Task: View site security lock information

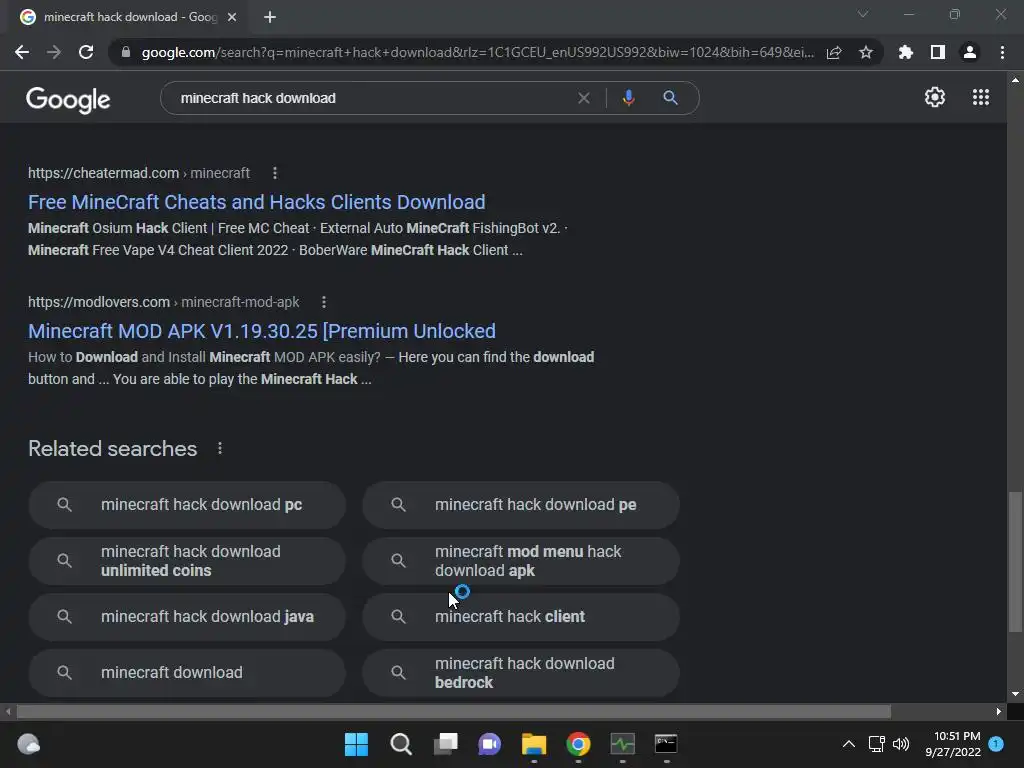Action: click(126, 52)
